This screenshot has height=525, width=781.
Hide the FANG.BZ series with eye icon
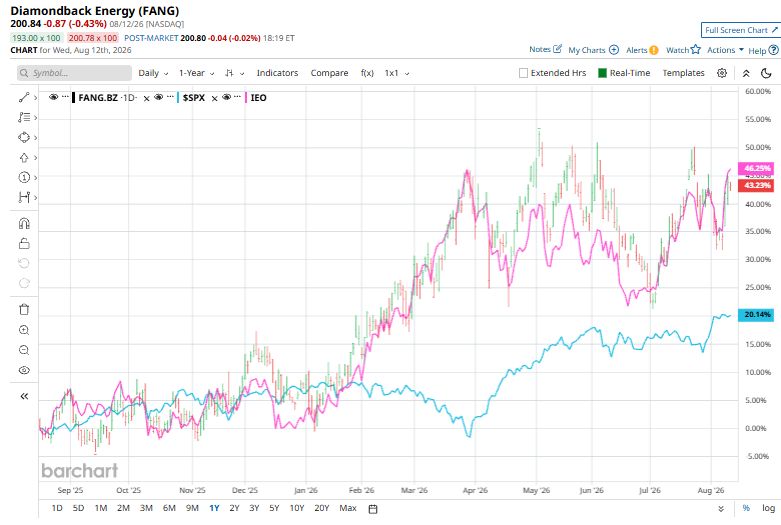tap(53, 97)
